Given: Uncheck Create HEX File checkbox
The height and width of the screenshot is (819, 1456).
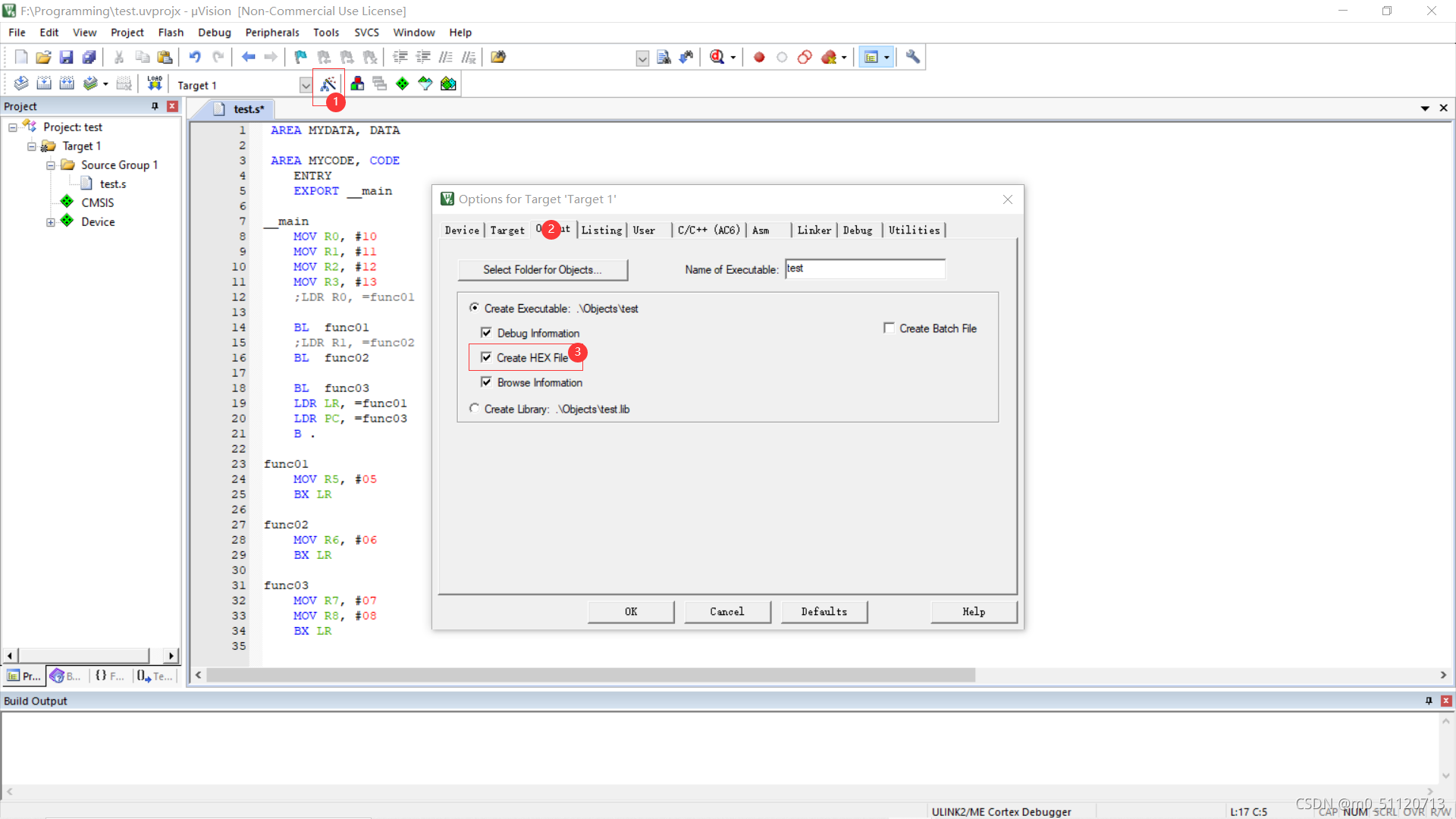Looking at the screenshot, I should pyautogui.click(x=486, y=357).
